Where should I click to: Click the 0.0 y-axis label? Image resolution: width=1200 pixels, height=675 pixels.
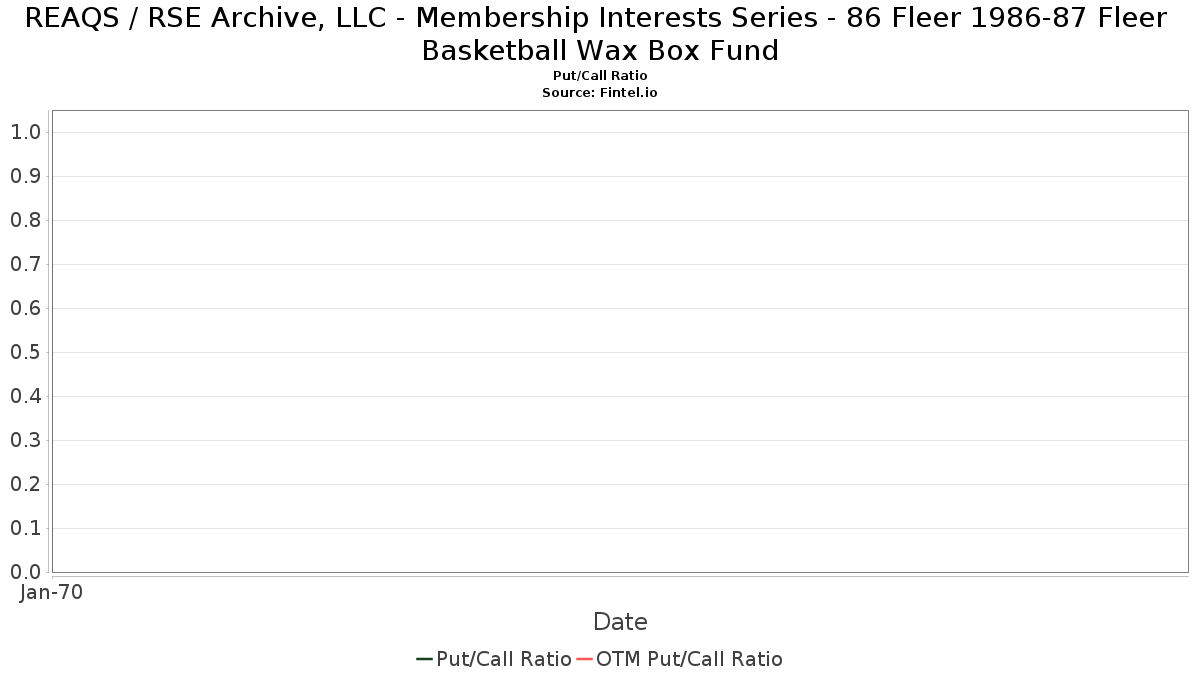point(25,572)
